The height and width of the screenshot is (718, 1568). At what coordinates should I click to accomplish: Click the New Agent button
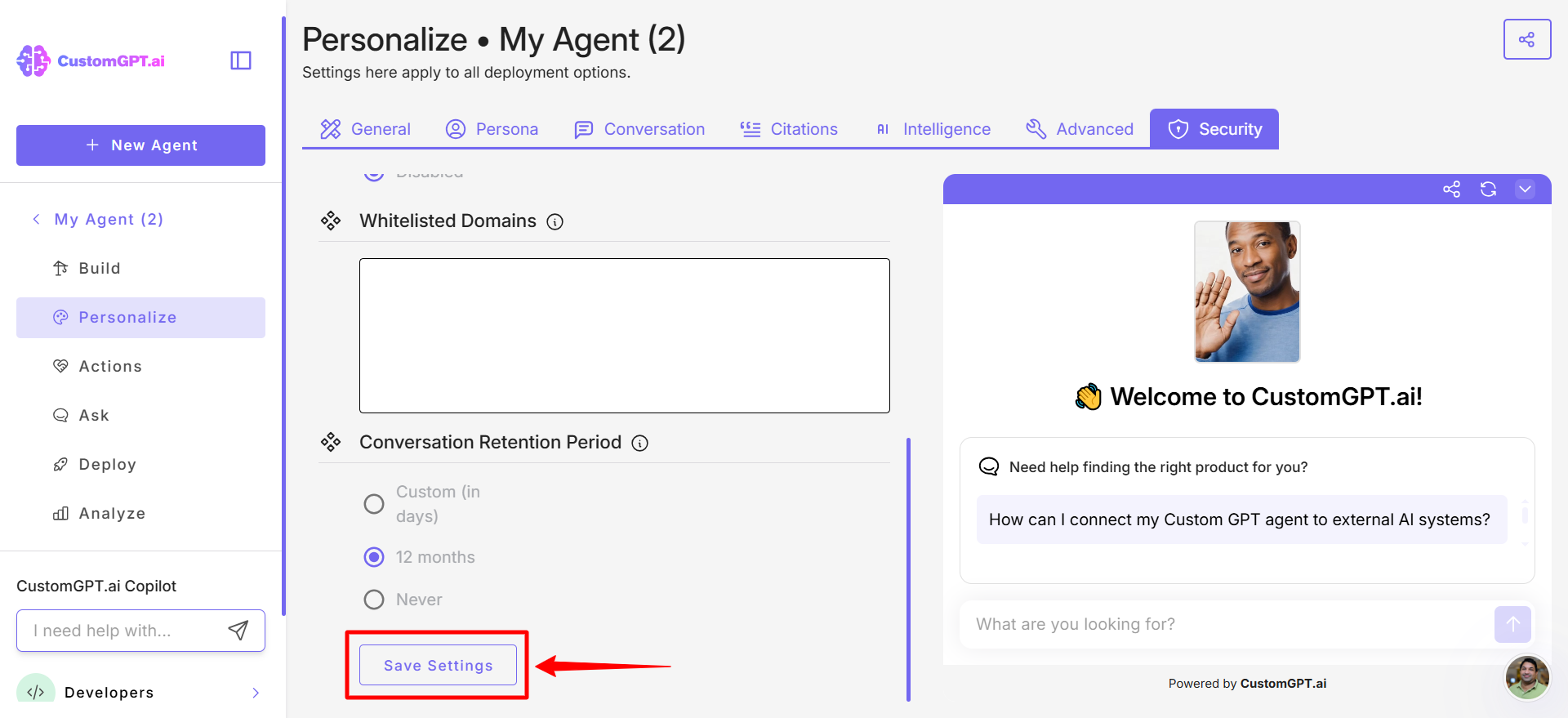pyautogui.click(x=140, y=145)
